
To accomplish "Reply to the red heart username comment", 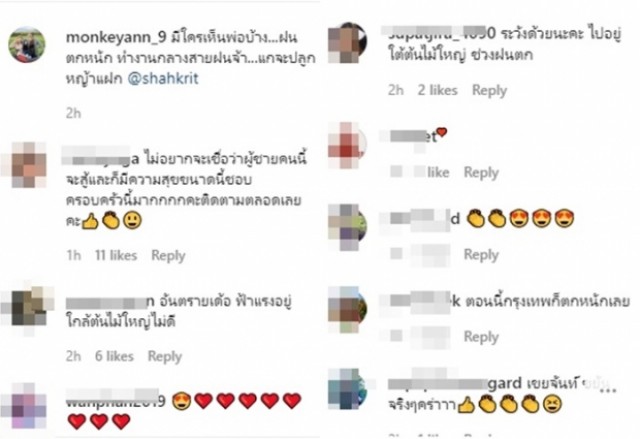I will [x=481, y=173].
